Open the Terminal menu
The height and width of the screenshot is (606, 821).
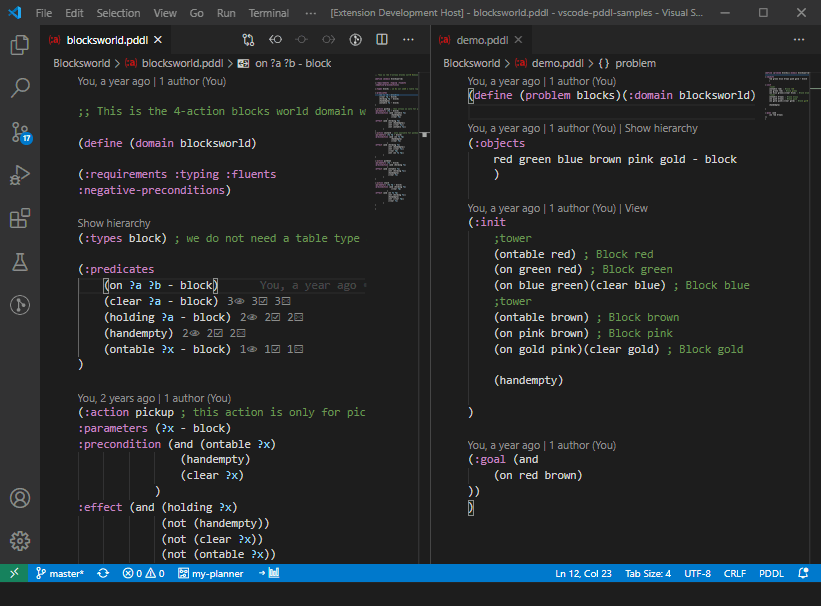(268, 14)
